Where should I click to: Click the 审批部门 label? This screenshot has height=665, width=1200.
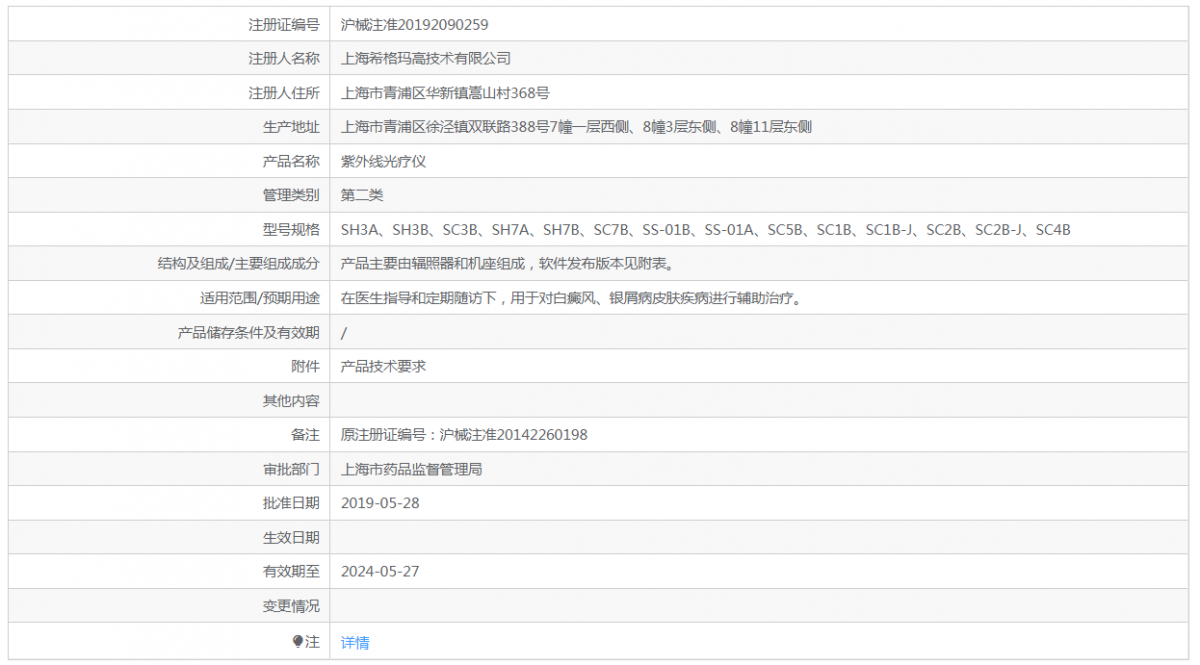pos(291,469)
